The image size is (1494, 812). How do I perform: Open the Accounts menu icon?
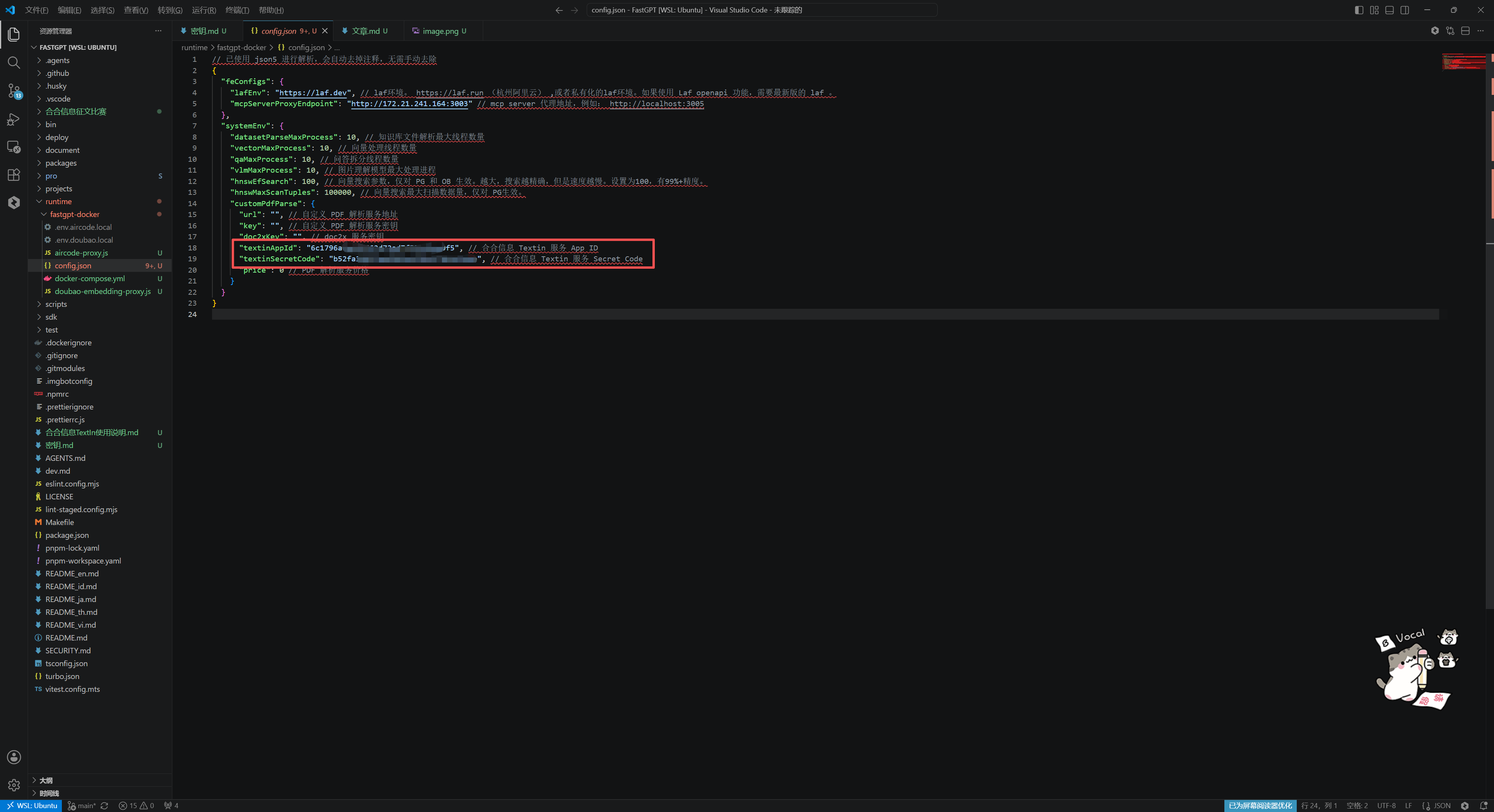(x=14, y=757)
